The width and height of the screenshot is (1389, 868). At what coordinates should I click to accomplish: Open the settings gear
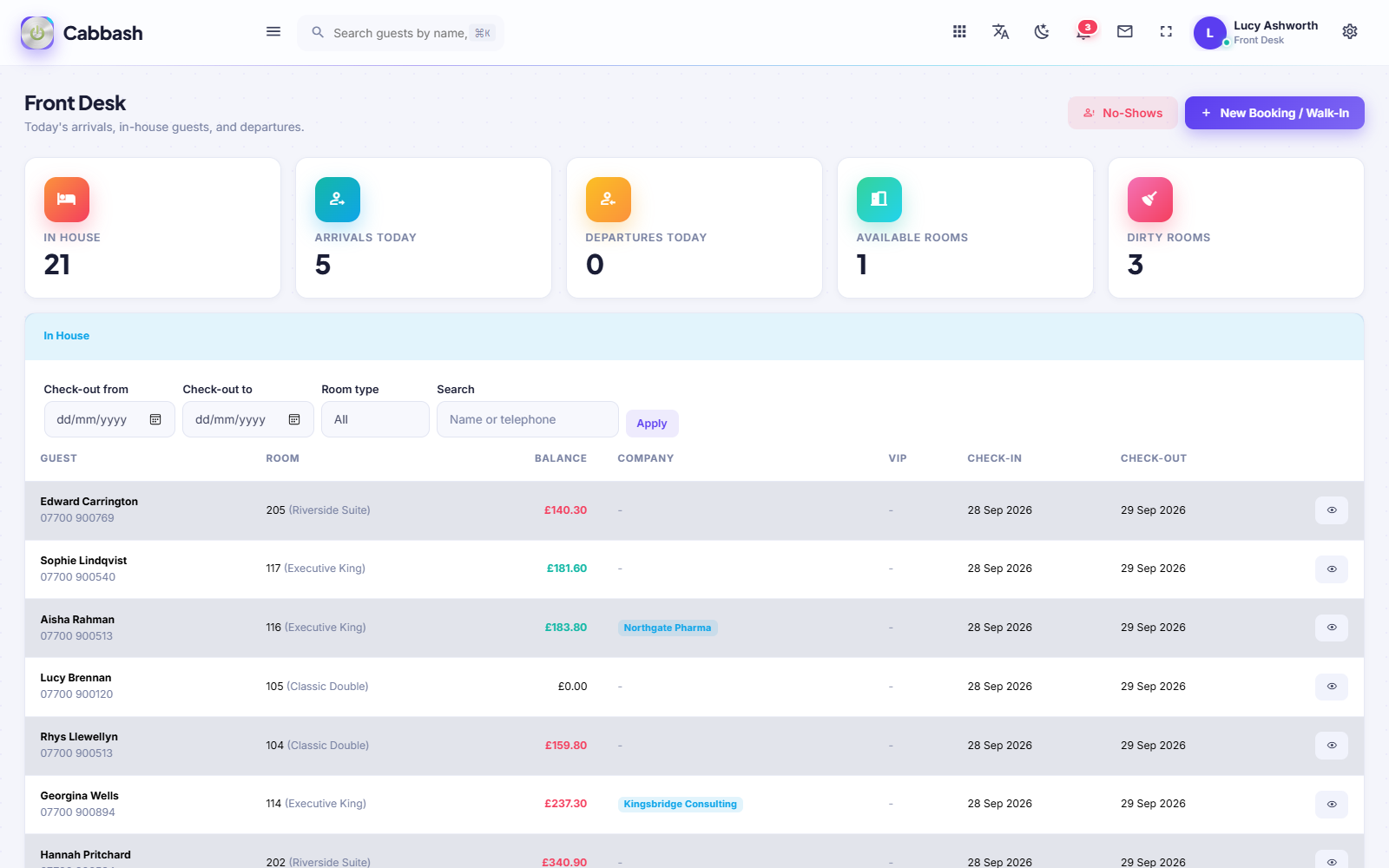click(1350, 32)
